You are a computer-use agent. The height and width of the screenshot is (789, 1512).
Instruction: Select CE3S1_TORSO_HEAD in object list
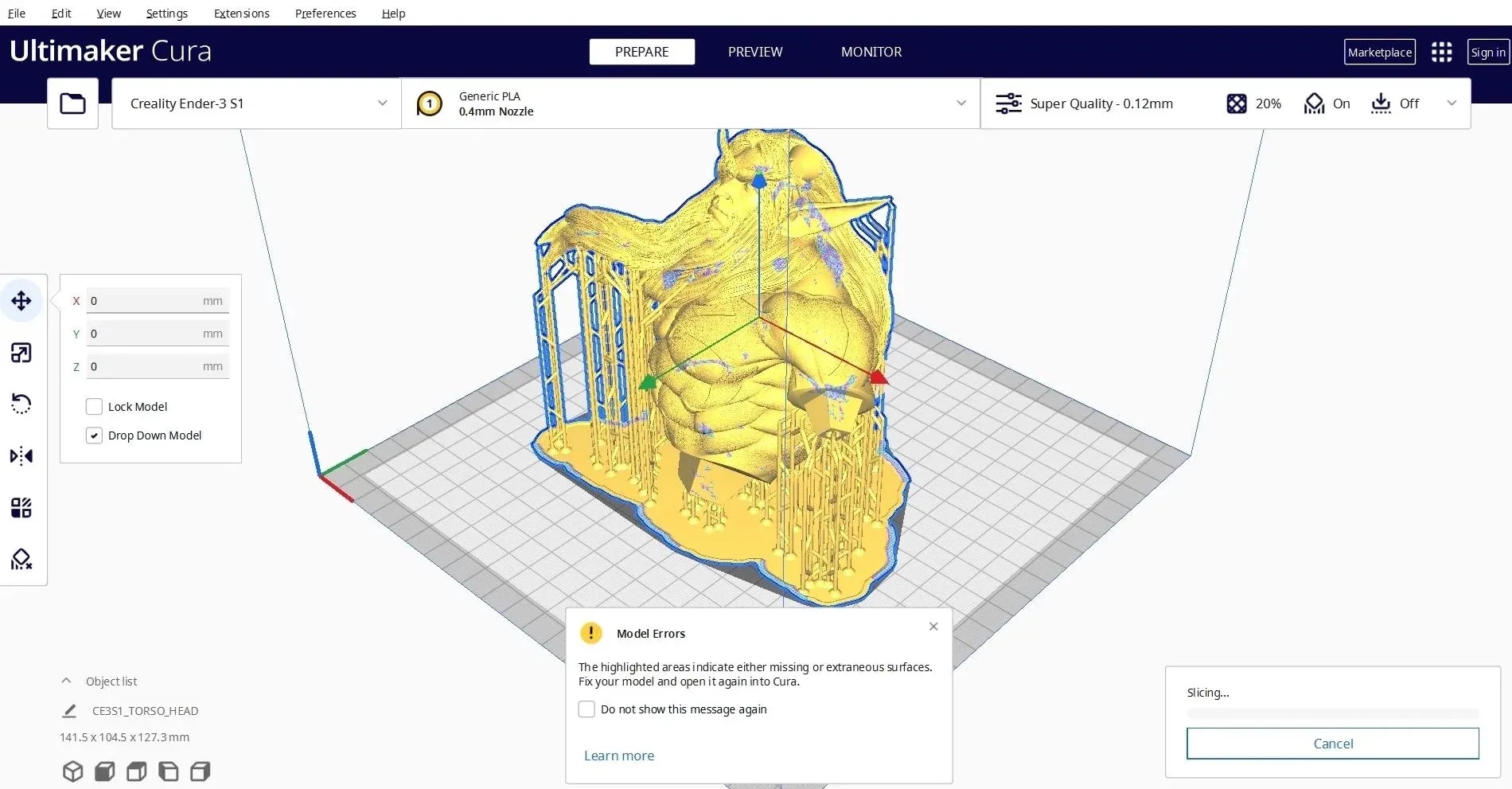[x=145, y=711]
